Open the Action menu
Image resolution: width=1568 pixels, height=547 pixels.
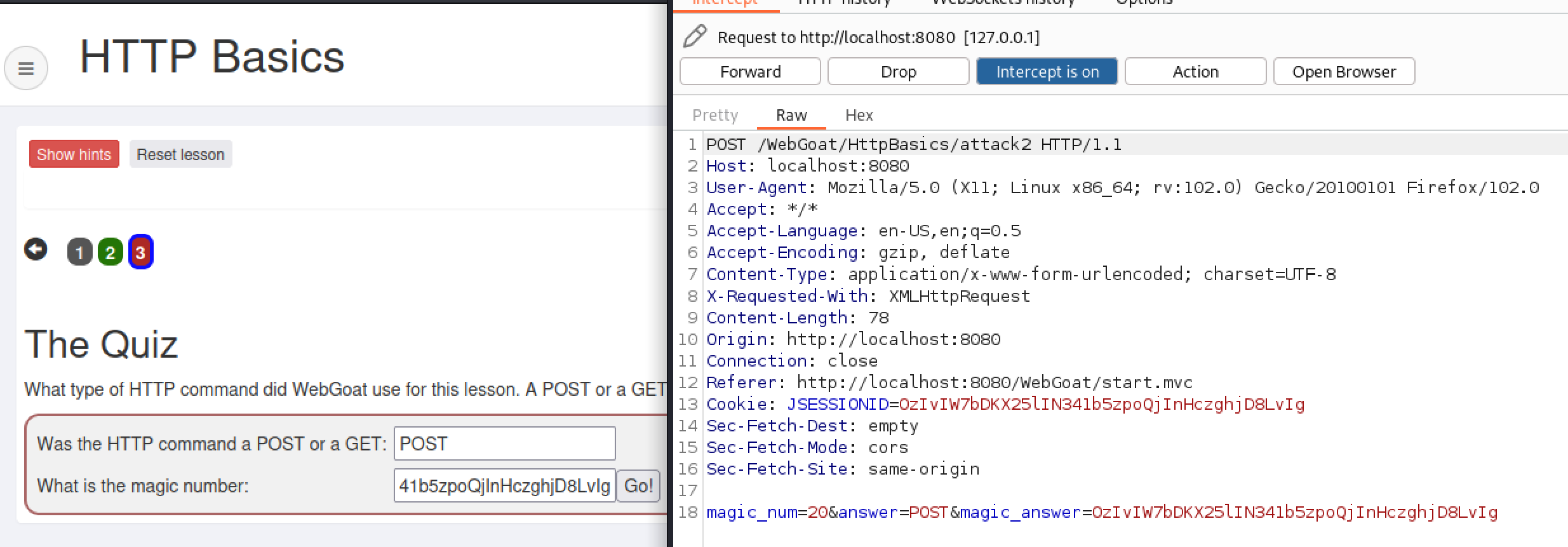[x=1195, y=72]
